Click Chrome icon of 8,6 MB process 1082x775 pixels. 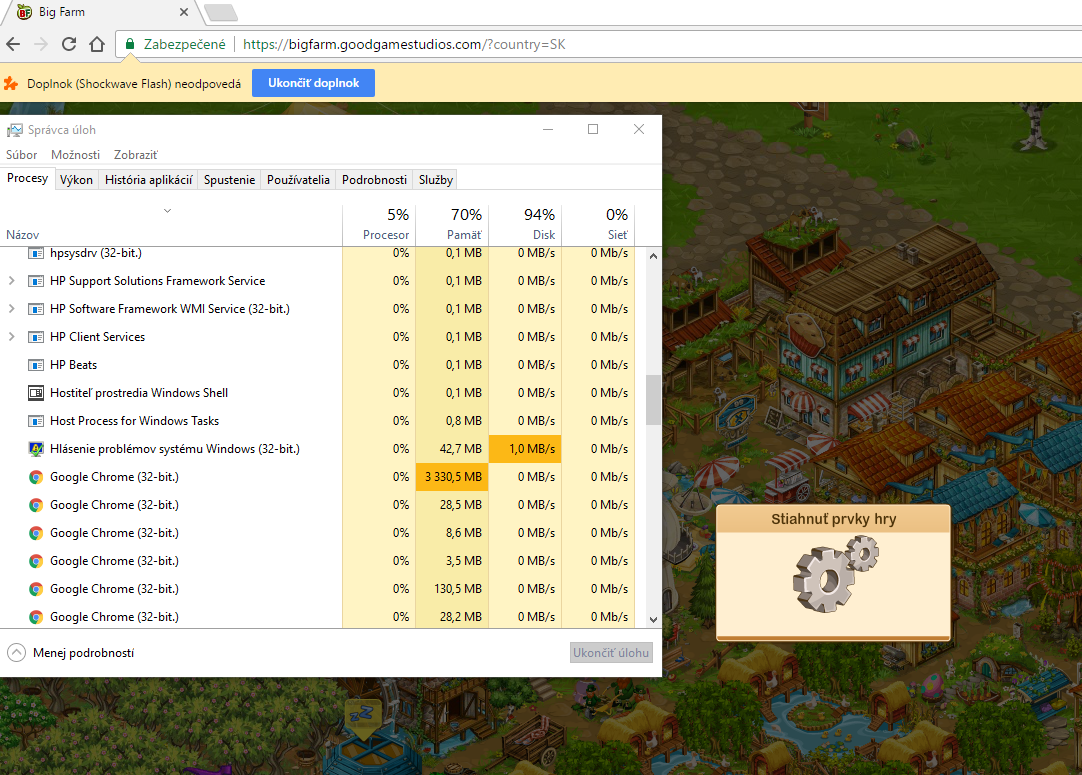tap(36, 533)
